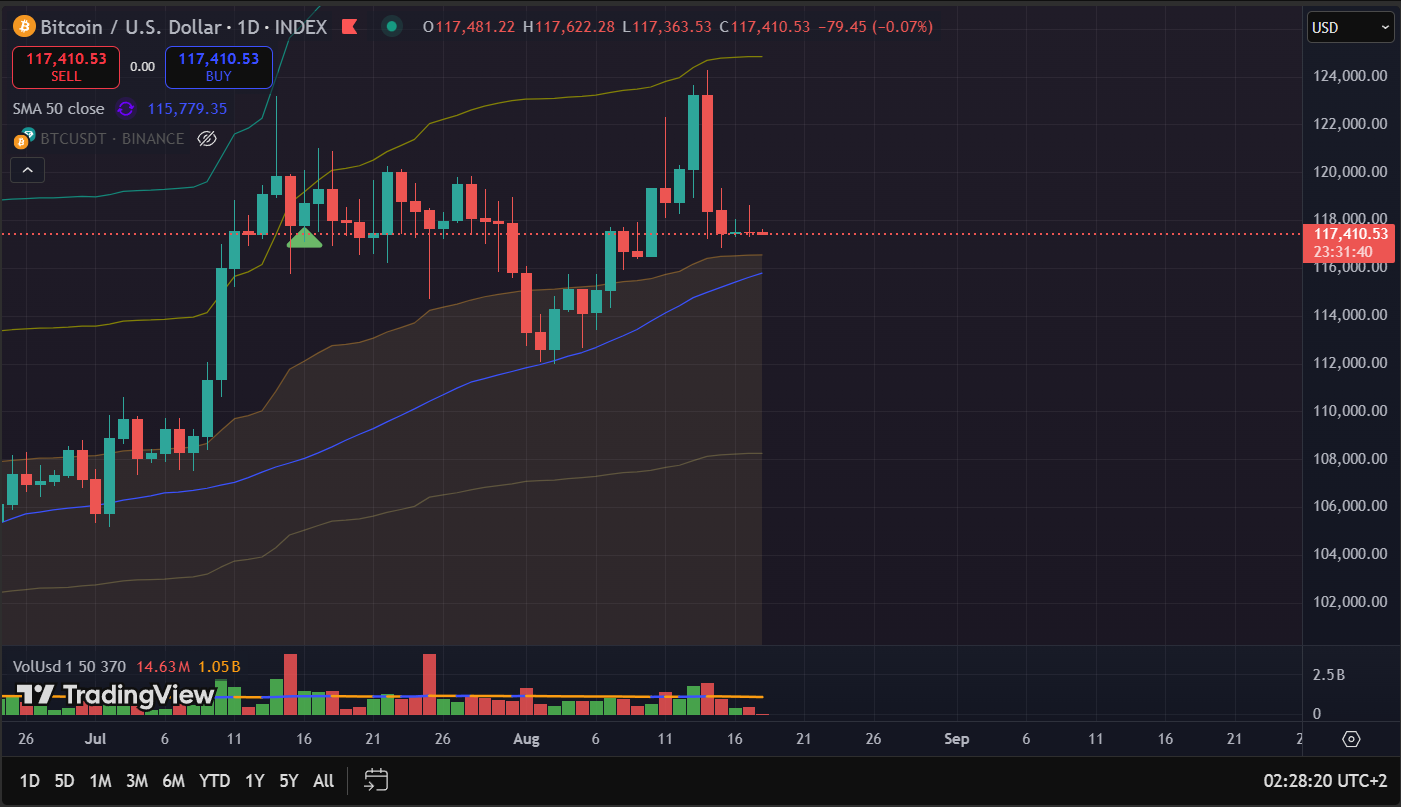Click the change value −79.45 (−0.07%)
1401x807 pixels.
[875, 27]
